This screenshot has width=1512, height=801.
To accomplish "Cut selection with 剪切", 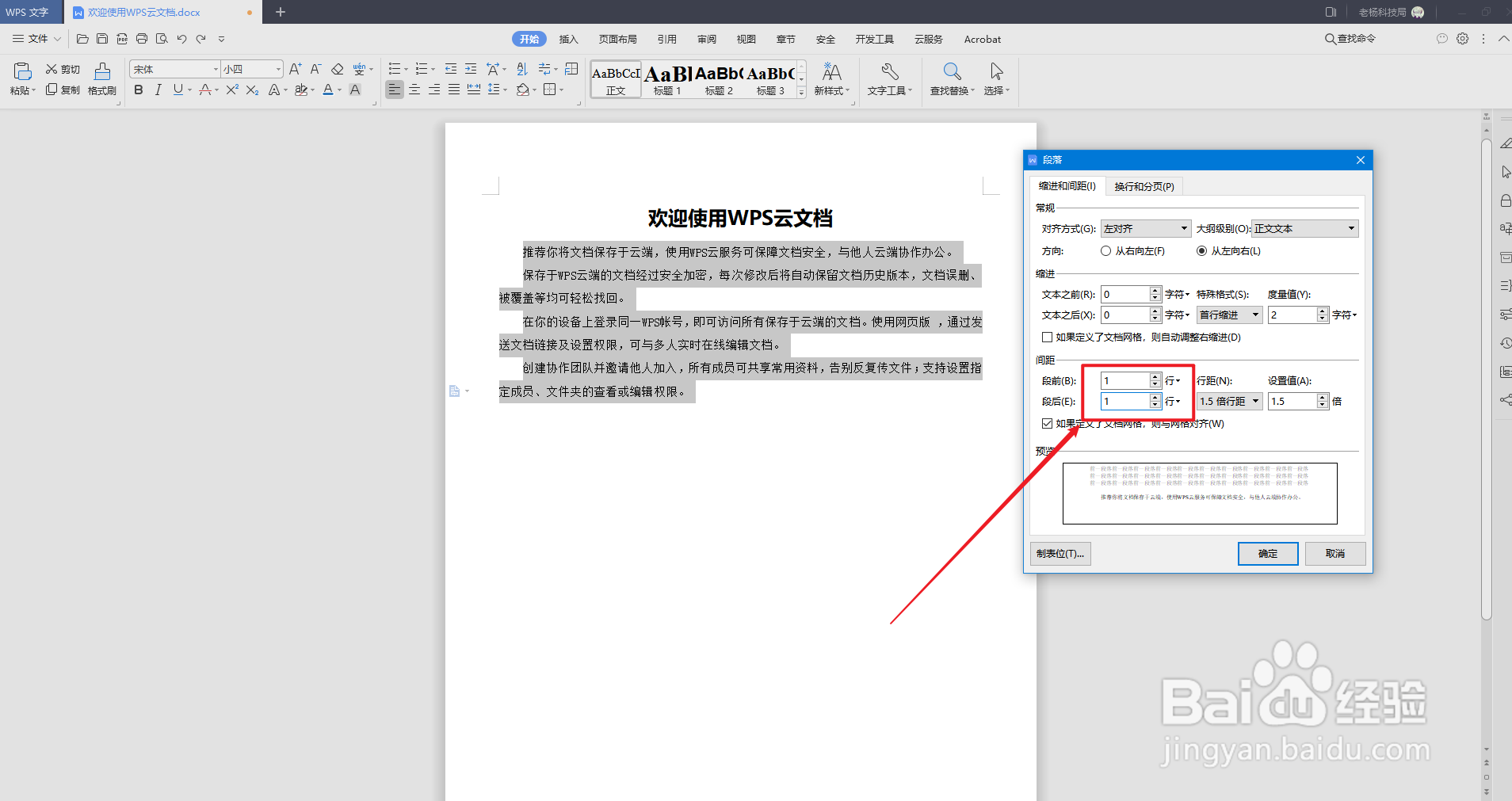I will [63, 70].
